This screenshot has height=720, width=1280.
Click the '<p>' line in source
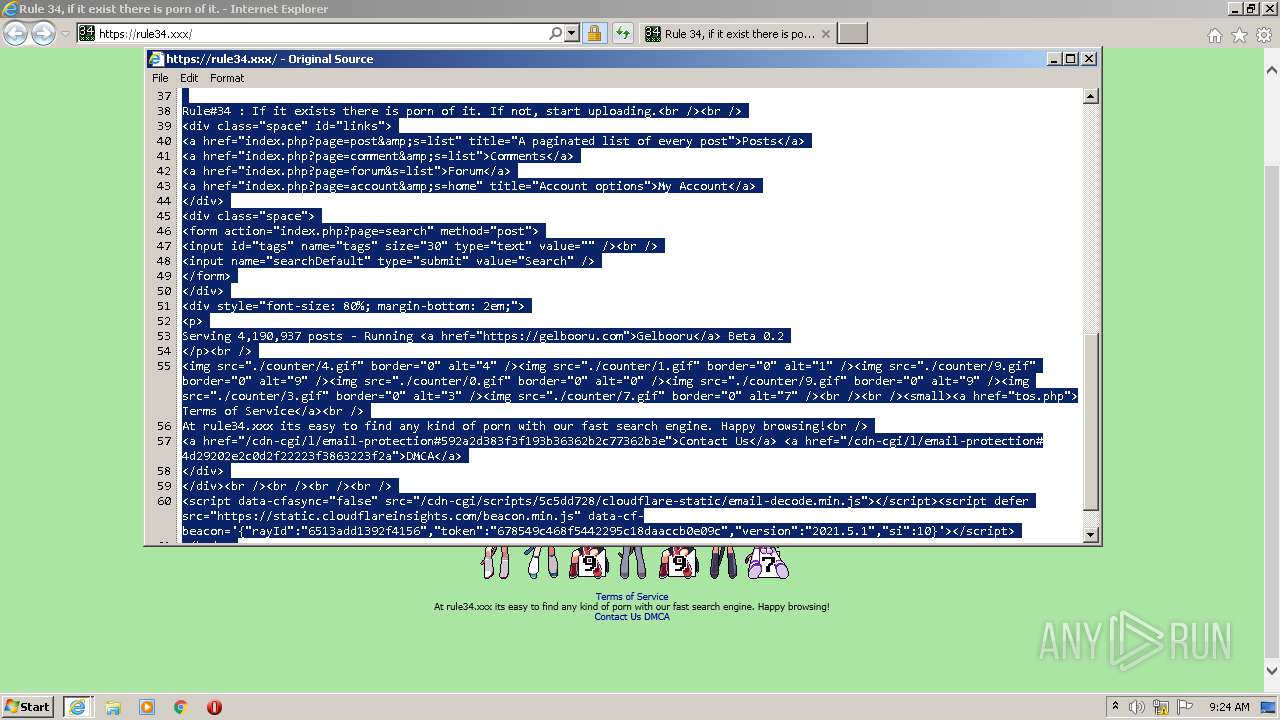192,321
